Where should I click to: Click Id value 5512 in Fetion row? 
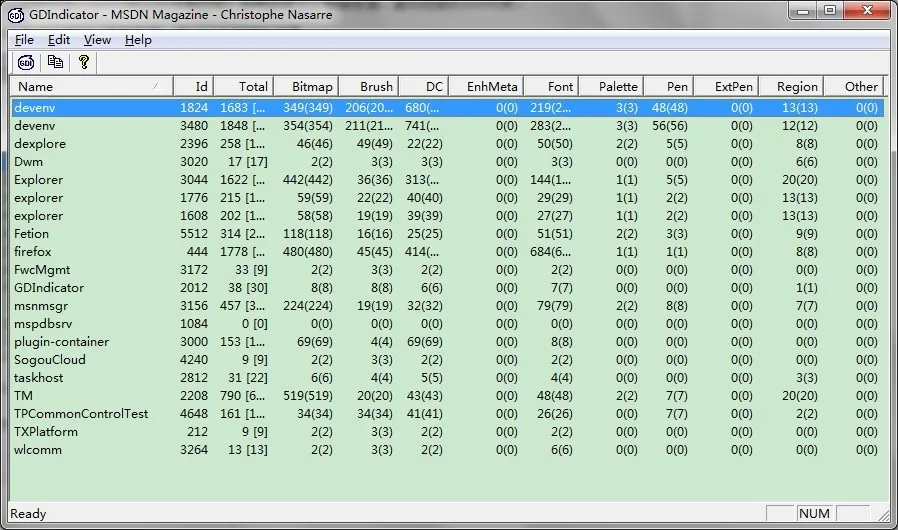tap(194, 234)
